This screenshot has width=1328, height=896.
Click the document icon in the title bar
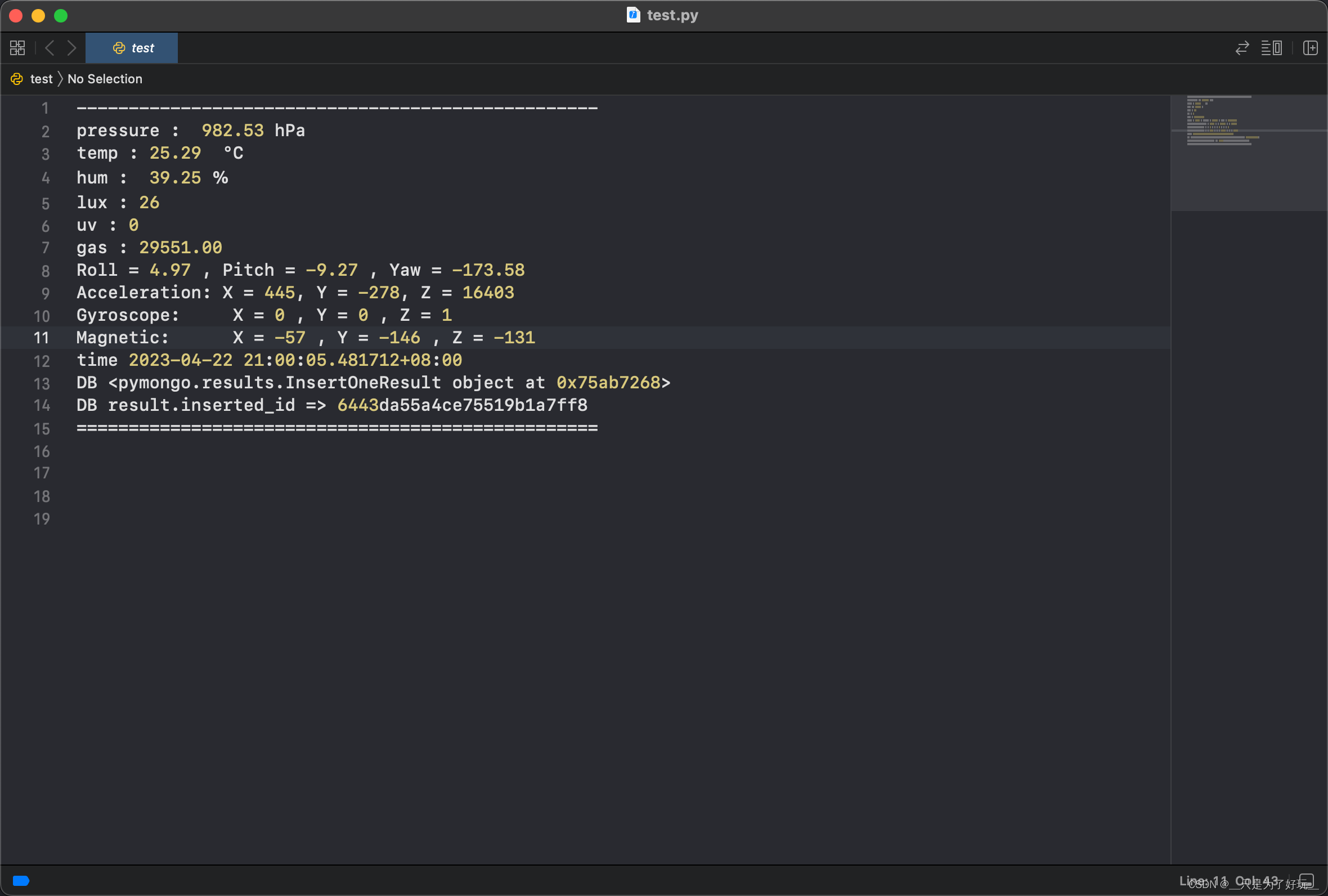[633, 15]
